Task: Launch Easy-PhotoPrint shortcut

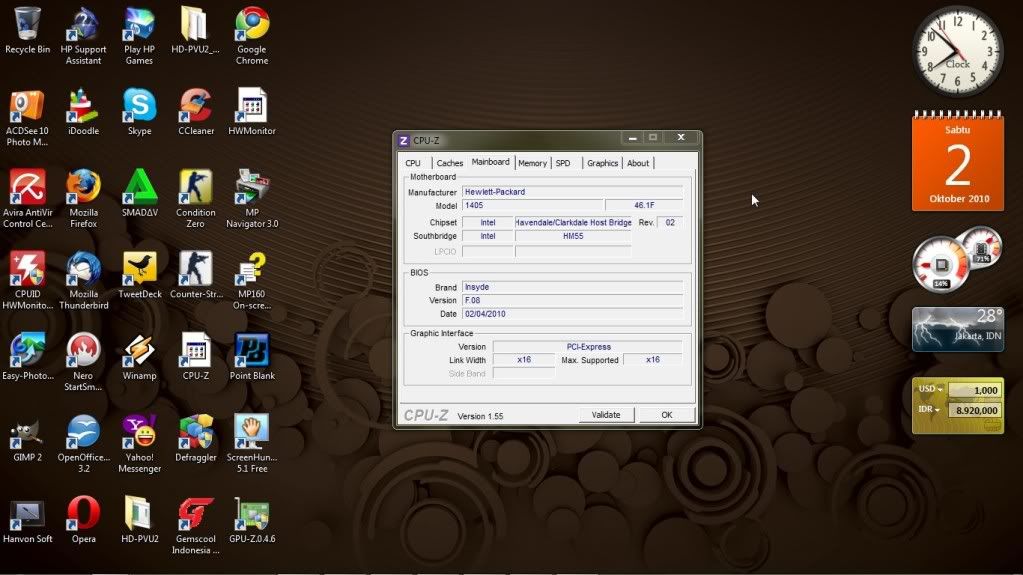Action: pos(27,356)
